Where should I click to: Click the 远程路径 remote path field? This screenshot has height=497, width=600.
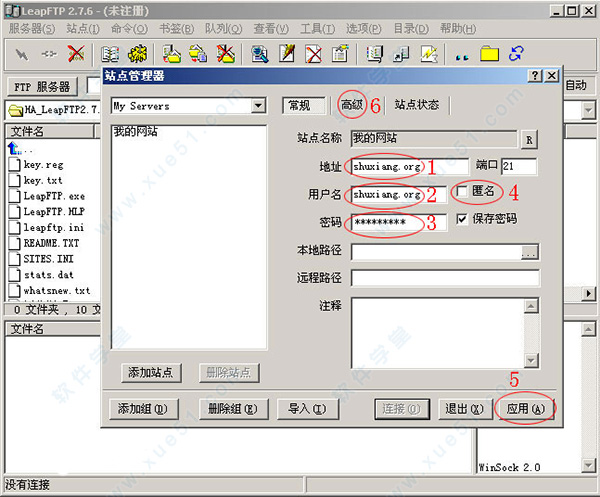[x=445, y=278]
